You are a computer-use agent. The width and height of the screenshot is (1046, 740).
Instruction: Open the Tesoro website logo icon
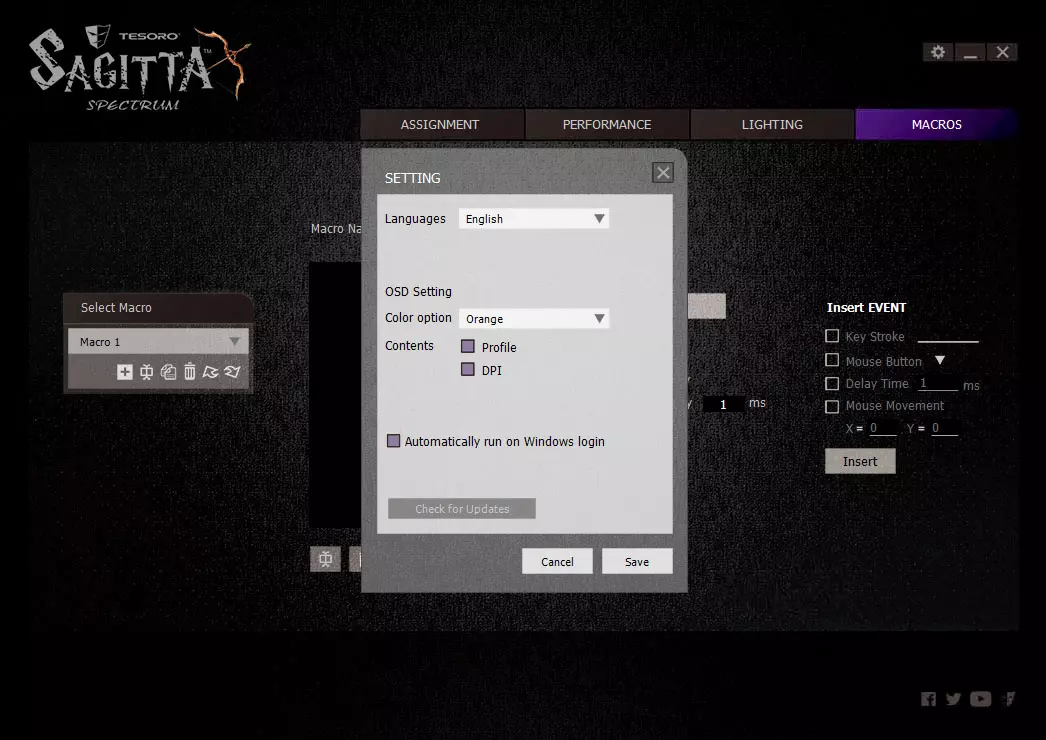pyautogui.click(x=1009, y=699)
